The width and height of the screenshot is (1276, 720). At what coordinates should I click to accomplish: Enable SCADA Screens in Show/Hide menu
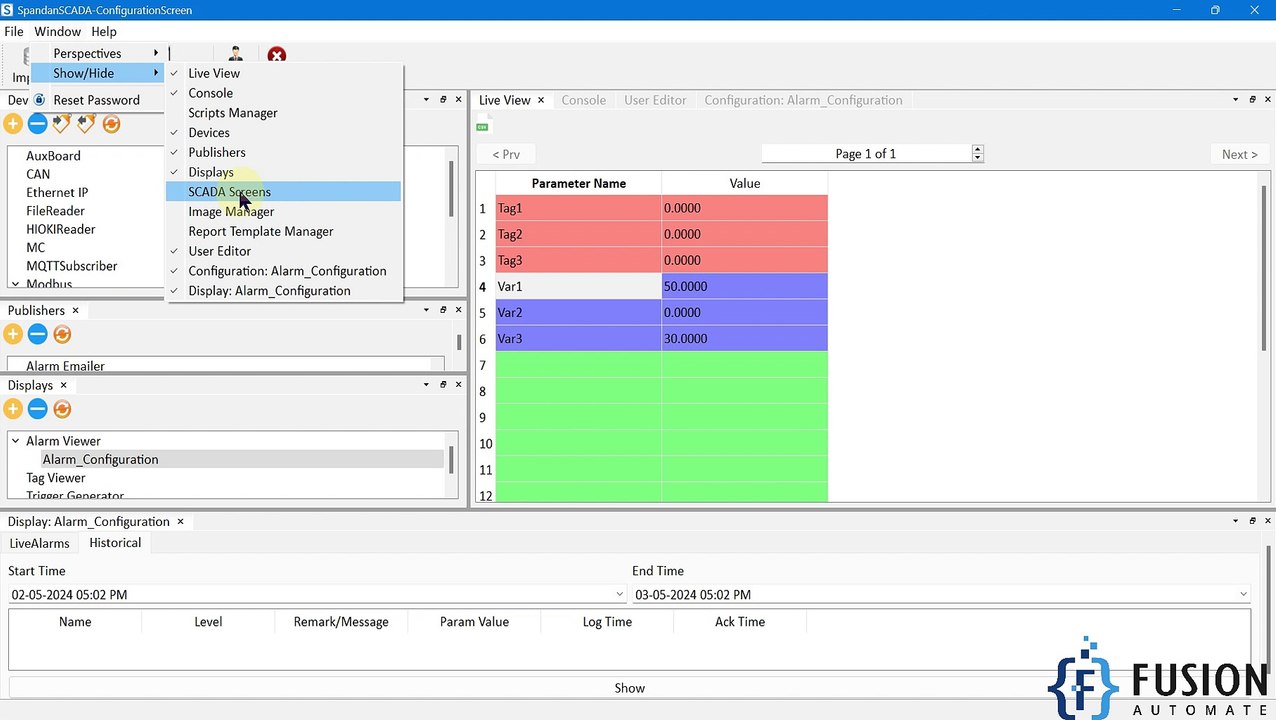point(284,192)
